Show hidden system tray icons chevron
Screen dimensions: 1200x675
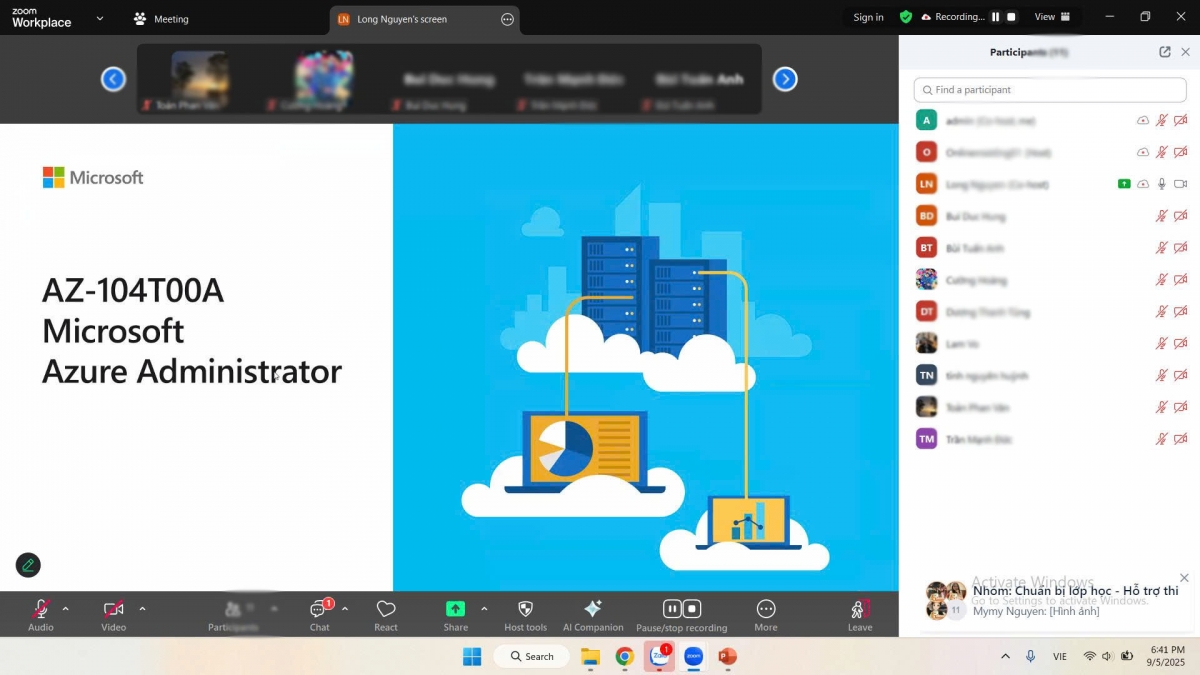coord(1005,657)
